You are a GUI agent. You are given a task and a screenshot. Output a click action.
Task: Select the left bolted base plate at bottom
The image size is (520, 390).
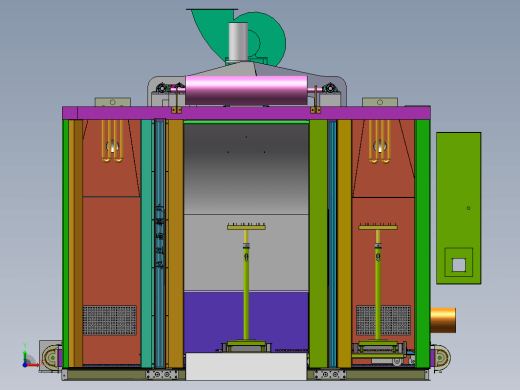[x=162, y=375]
